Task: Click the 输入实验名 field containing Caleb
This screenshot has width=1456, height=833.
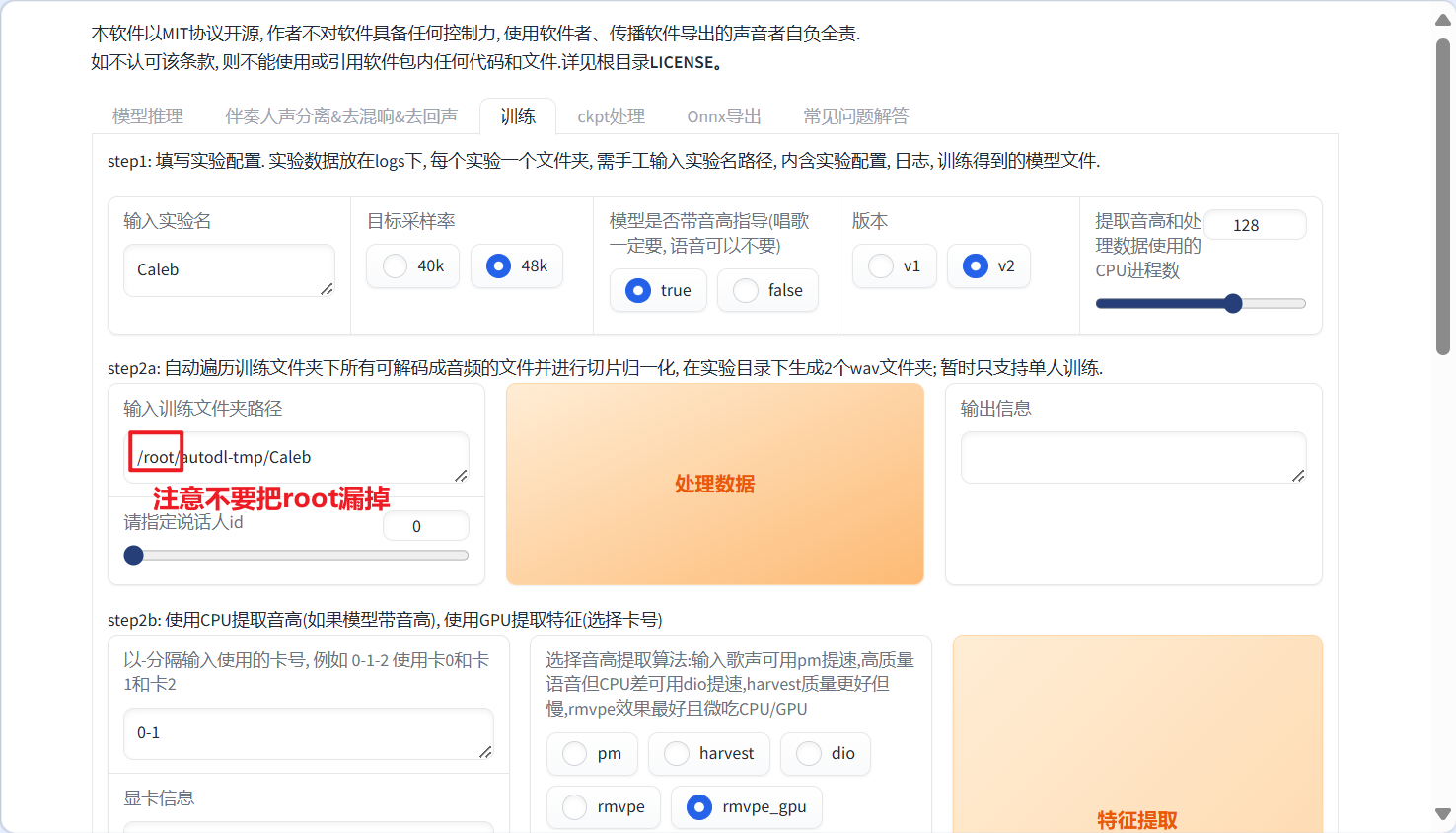Action: click(229, 270)
